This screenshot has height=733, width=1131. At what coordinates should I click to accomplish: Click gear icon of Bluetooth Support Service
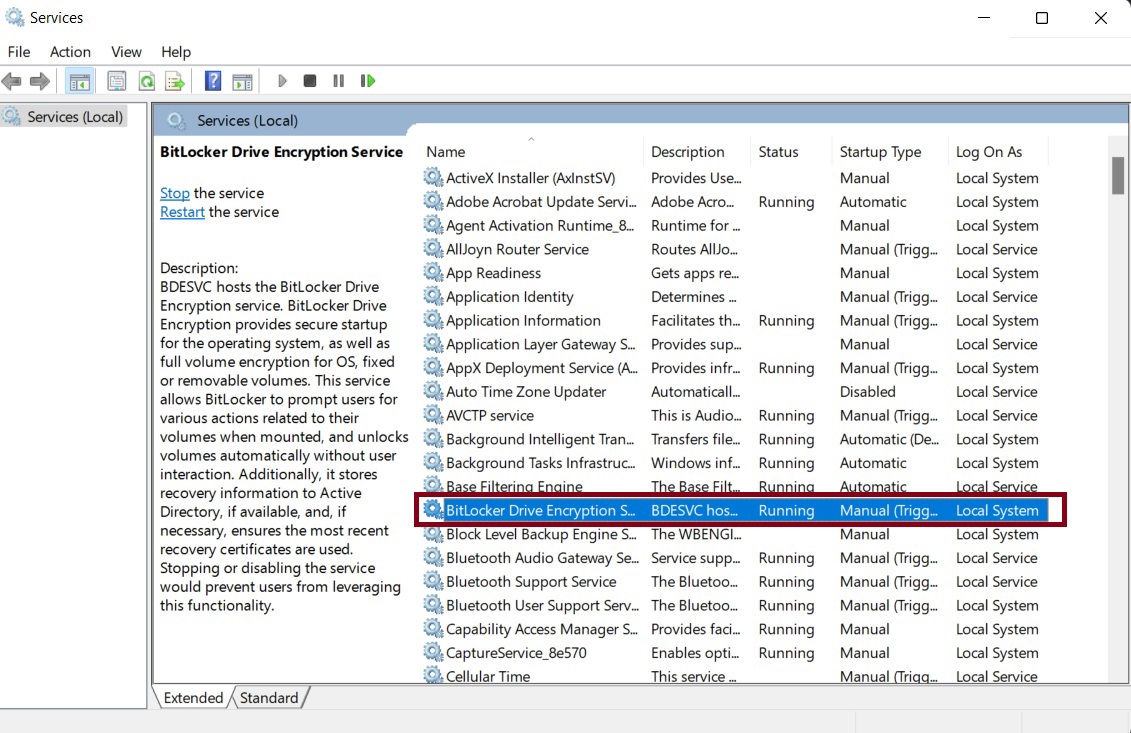(x=433, y=581)
